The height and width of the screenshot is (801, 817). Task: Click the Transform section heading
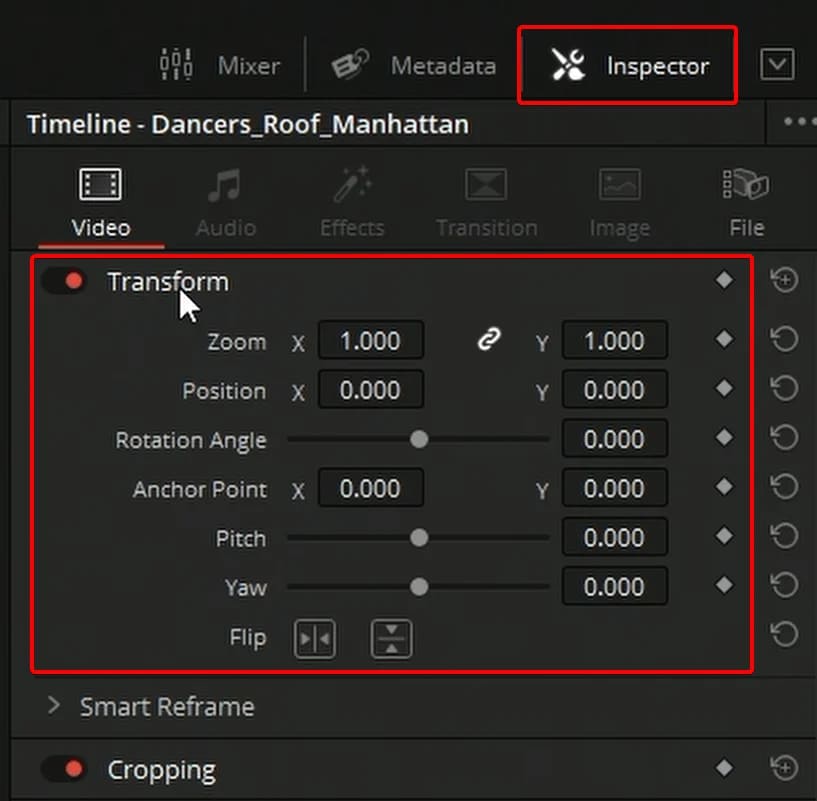(x=167, y=281)
